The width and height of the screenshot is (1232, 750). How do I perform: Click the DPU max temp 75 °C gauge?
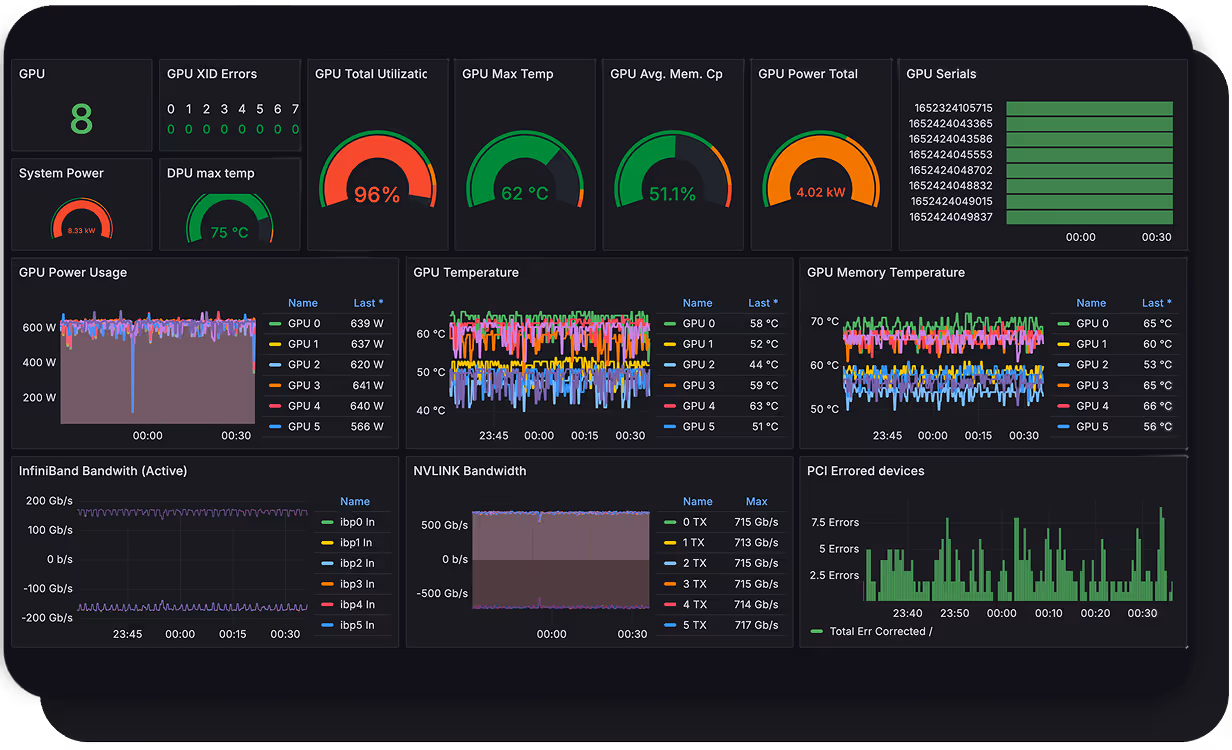pos(230,218)
